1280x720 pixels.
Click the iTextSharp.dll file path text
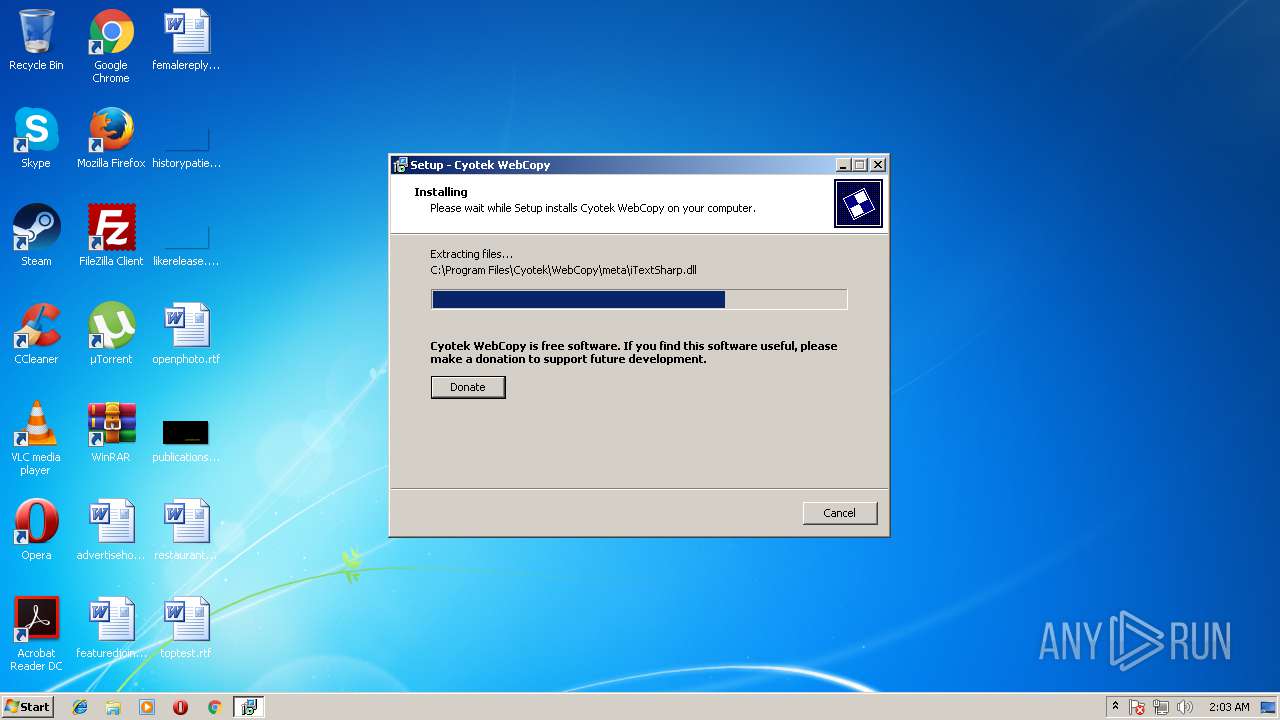tap(563, 270)
